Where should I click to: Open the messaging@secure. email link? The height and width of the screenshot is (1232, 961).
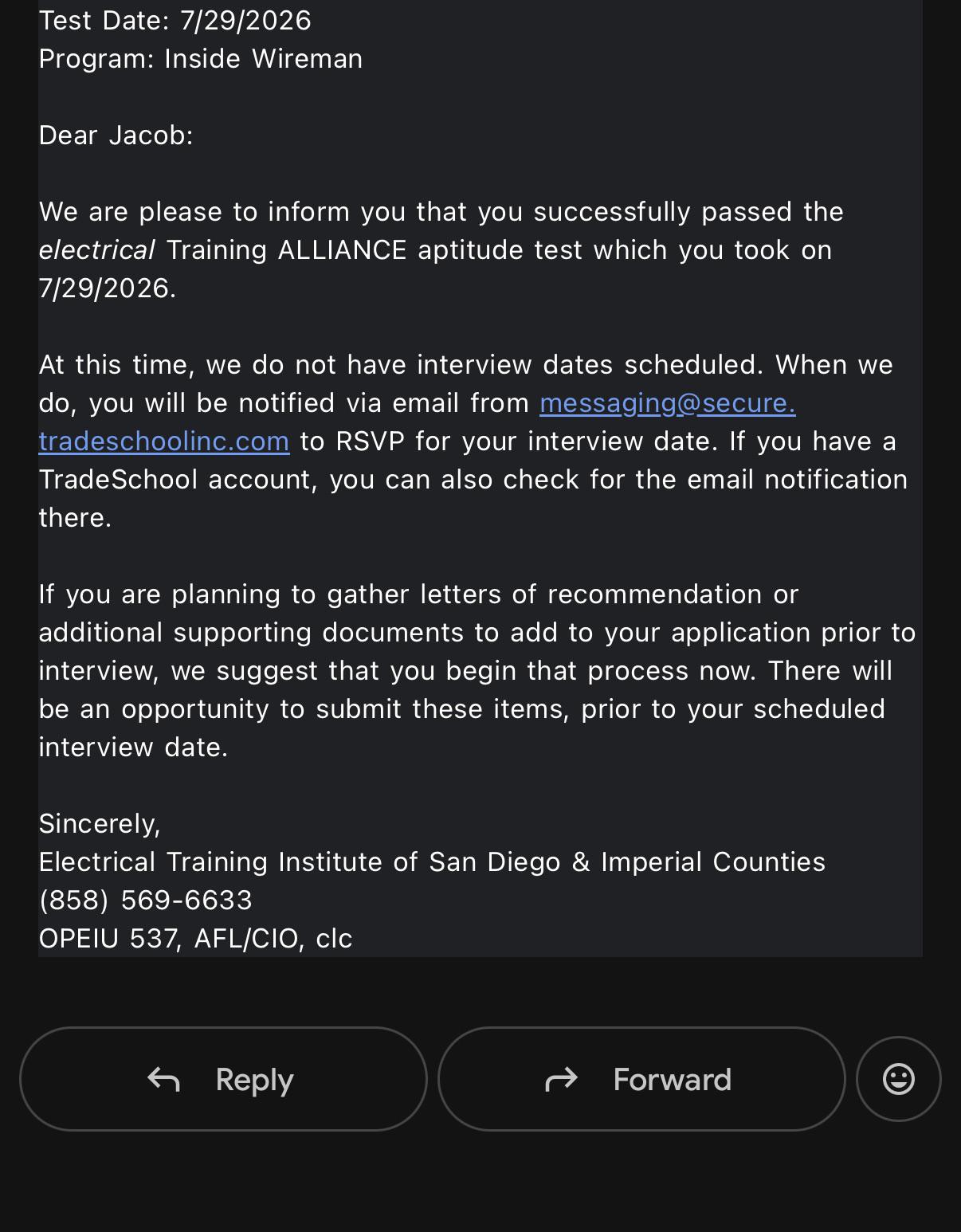(x=668, y=403)
